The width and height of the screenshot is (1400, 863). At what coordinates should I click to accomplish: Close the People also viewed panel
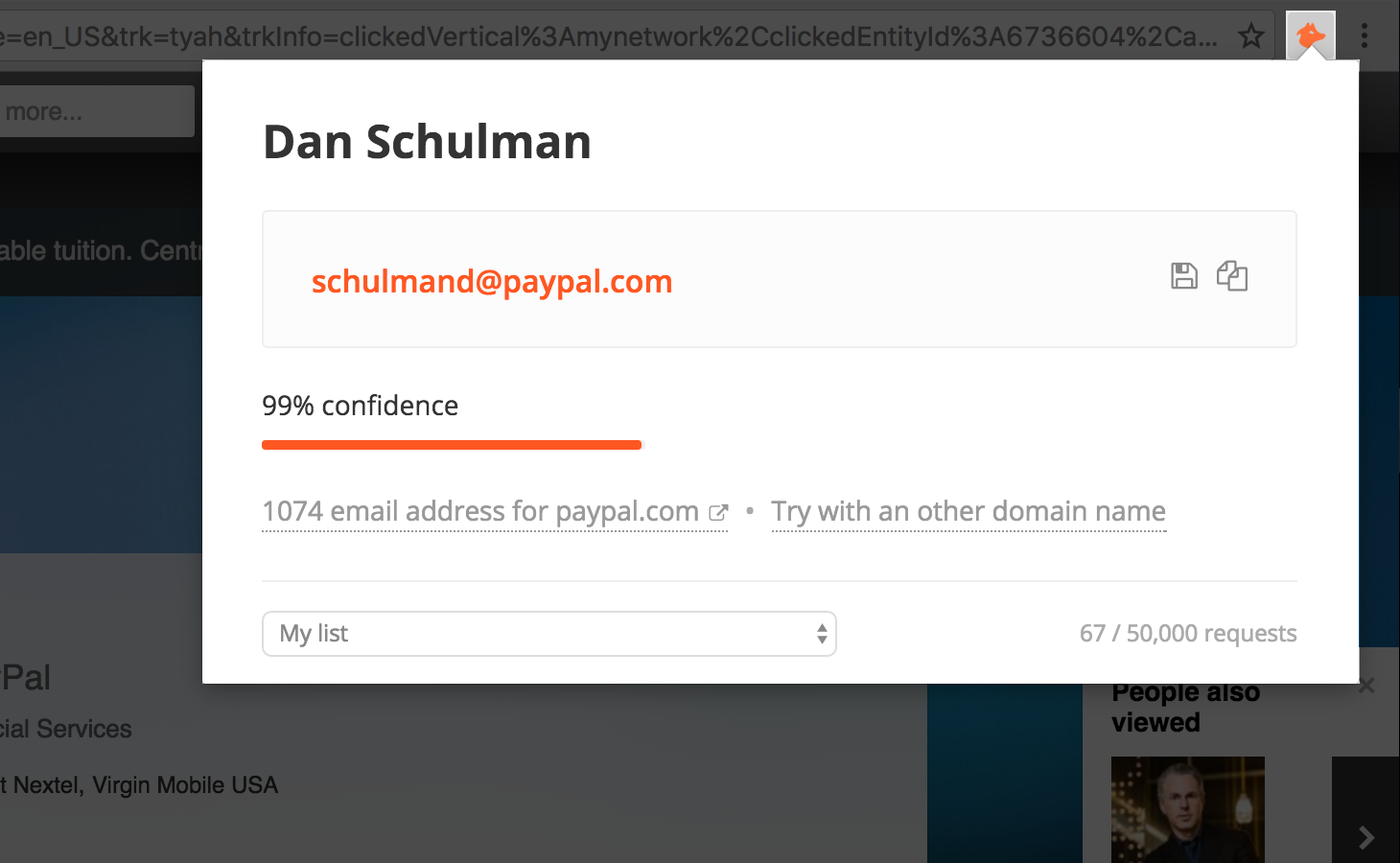pos(1366,686)
